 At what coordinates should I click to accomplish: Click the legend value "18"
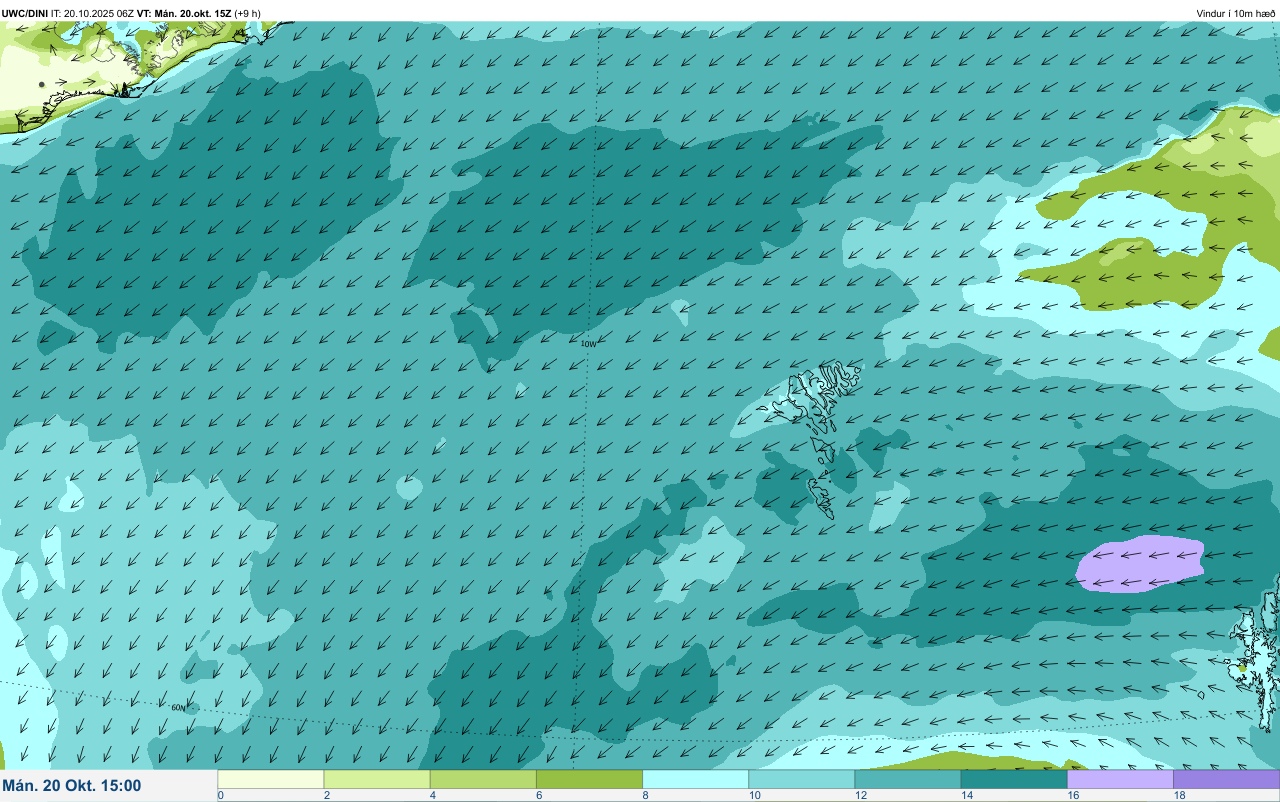point(1178,796)
